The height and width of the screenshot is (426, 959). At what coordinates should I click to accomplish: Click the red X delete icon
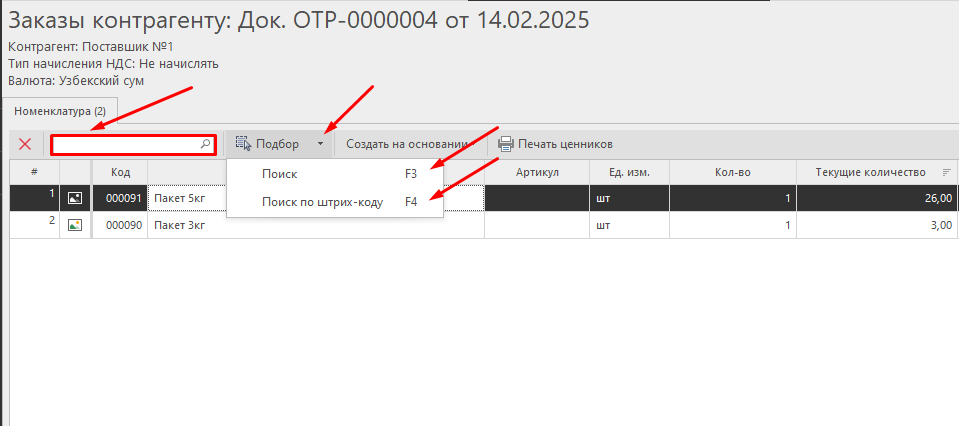tap(25, 144)
